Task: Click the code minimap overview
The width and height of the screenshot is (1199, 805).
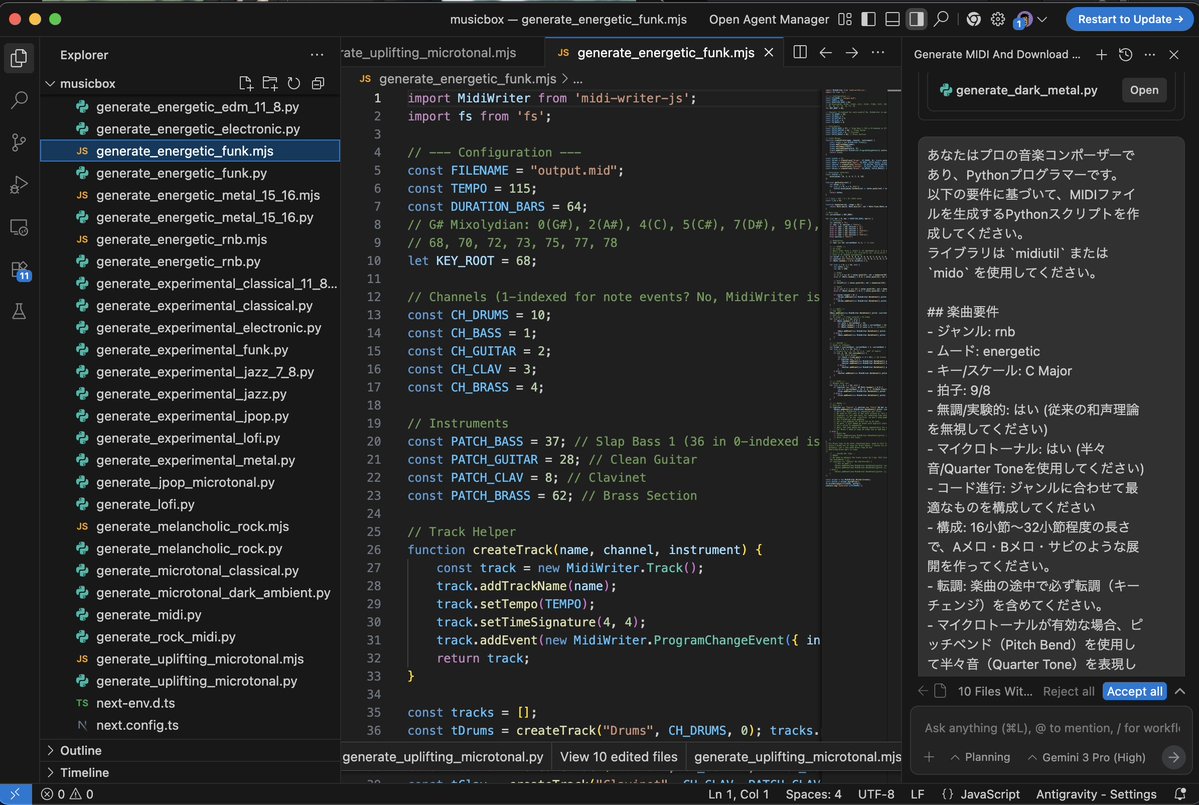Action: (x=856, y=287)
